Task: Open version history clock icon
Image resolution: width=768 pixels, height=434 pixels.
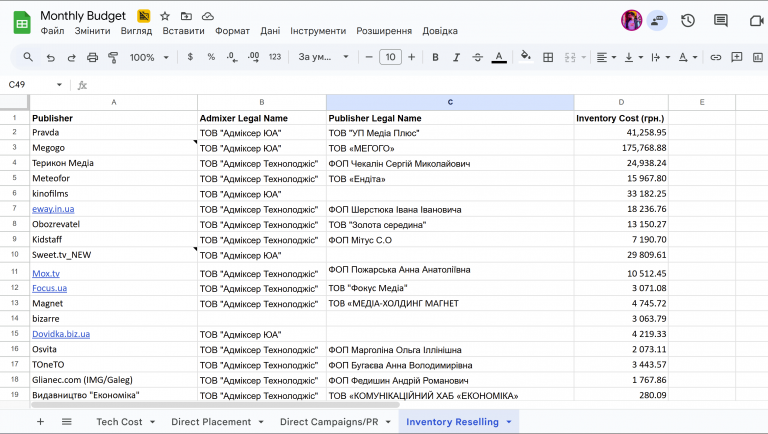Action: point(688,21)
